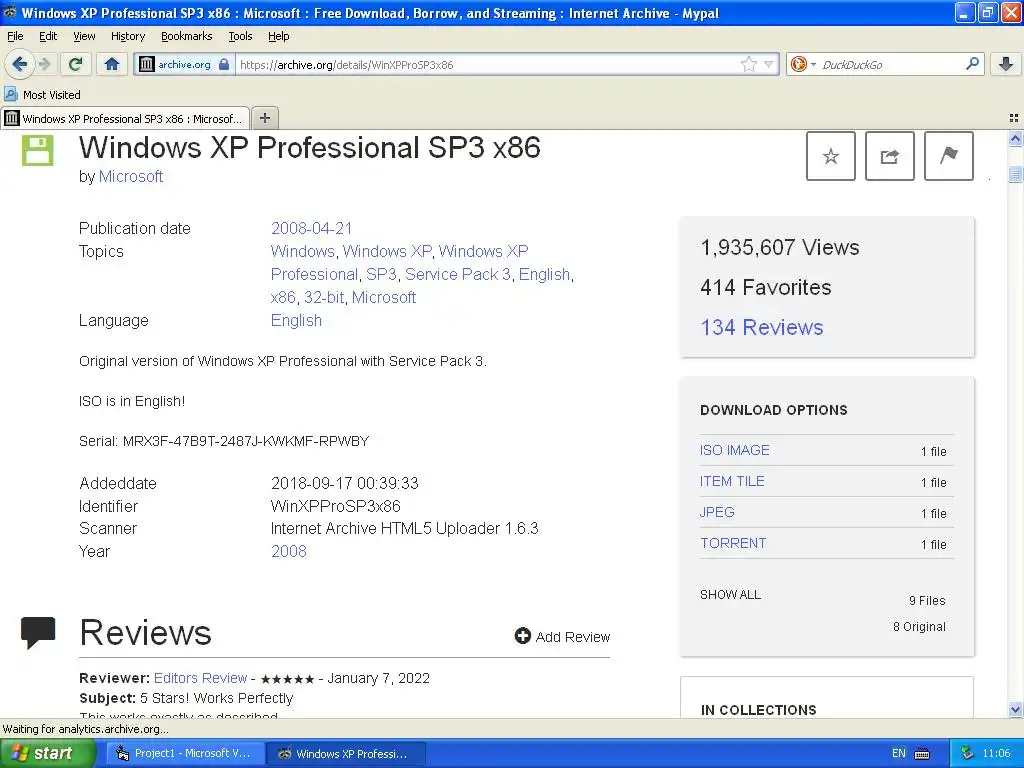Open the Tools menu
Image resolution: width=1024 pixels, height=768 pixels.
[x=240, y=36]
